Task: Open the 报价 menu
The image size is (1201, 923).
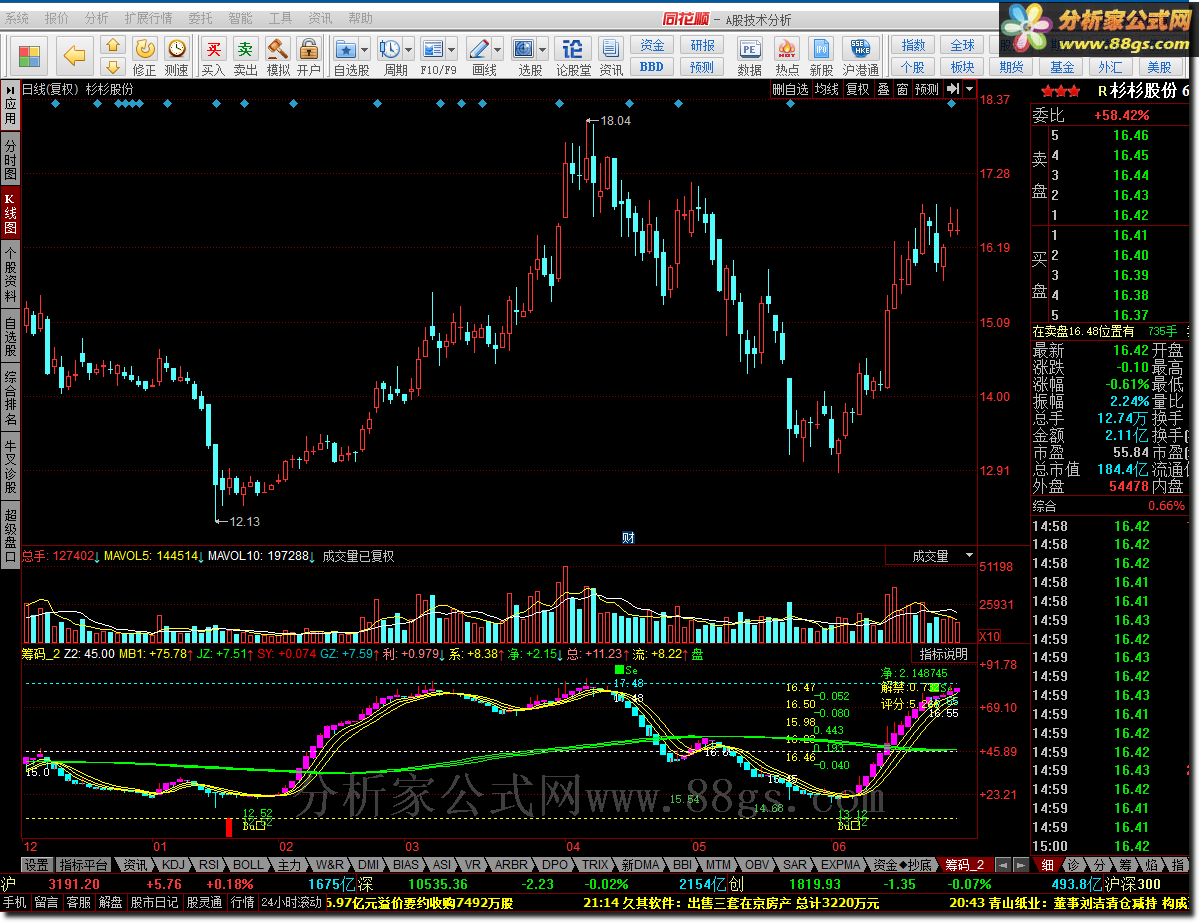Action: click(57, 18)
